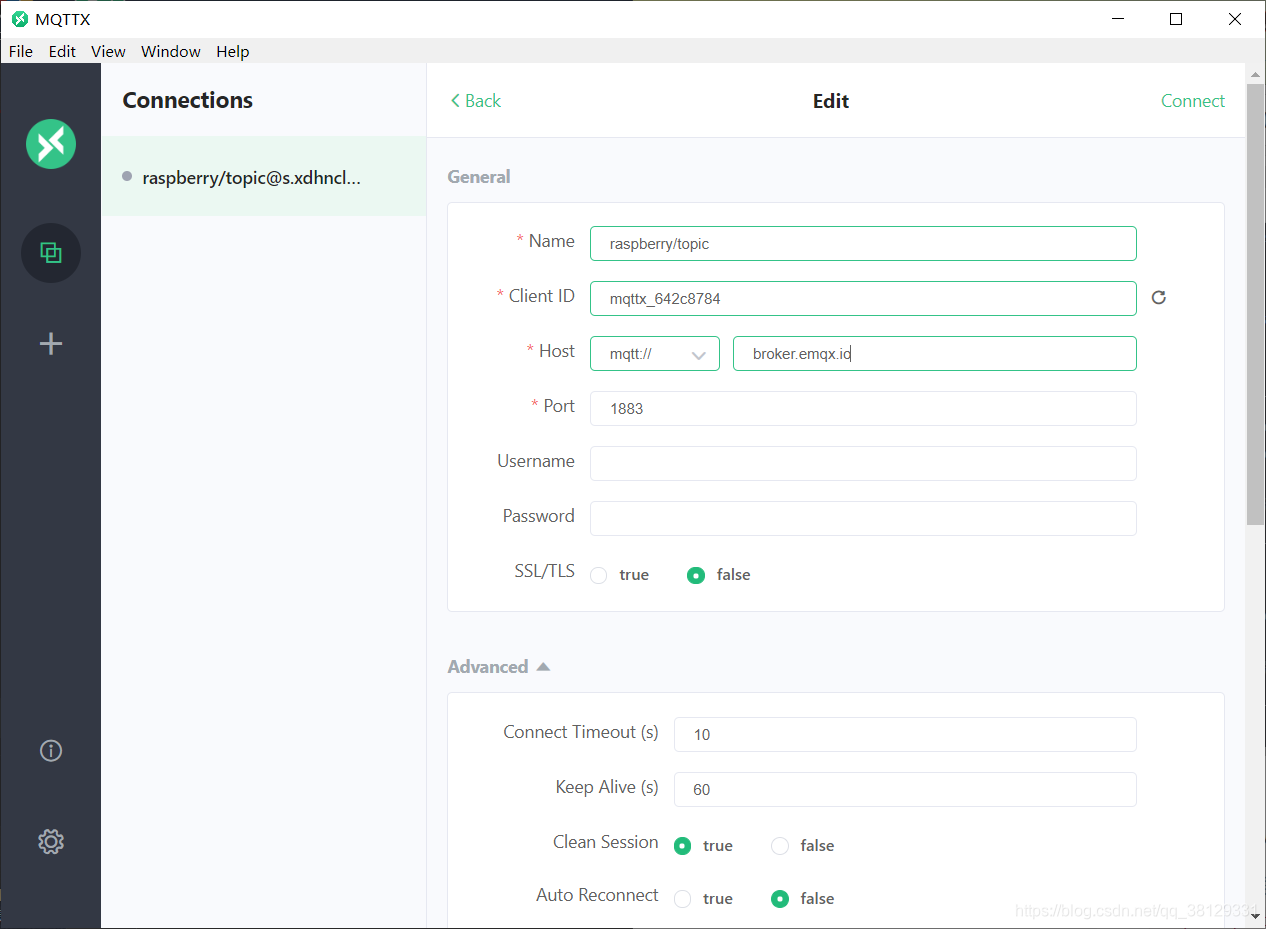Click the Connections panel heading
Screen dimensions: 1266x929
click(x=188, y=100)
